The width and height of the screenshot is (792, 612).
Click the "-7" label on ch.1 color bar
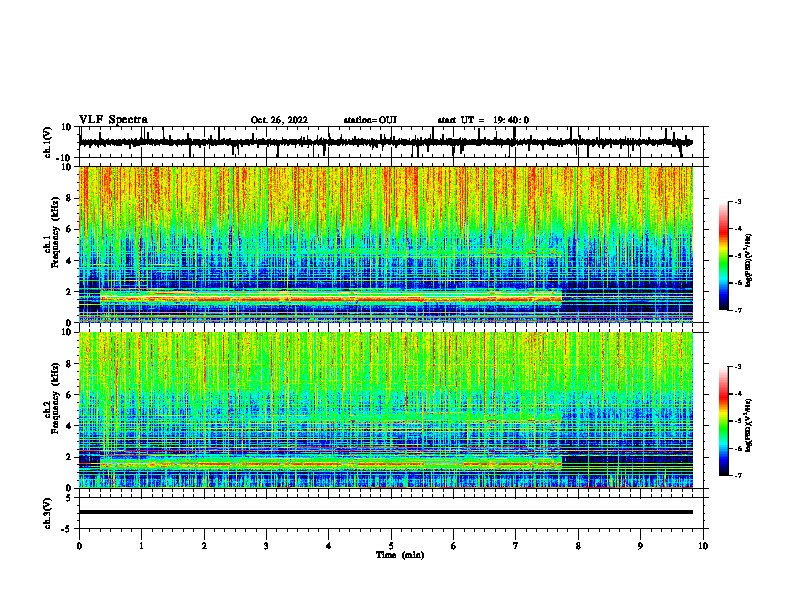[x=738, y=310]
